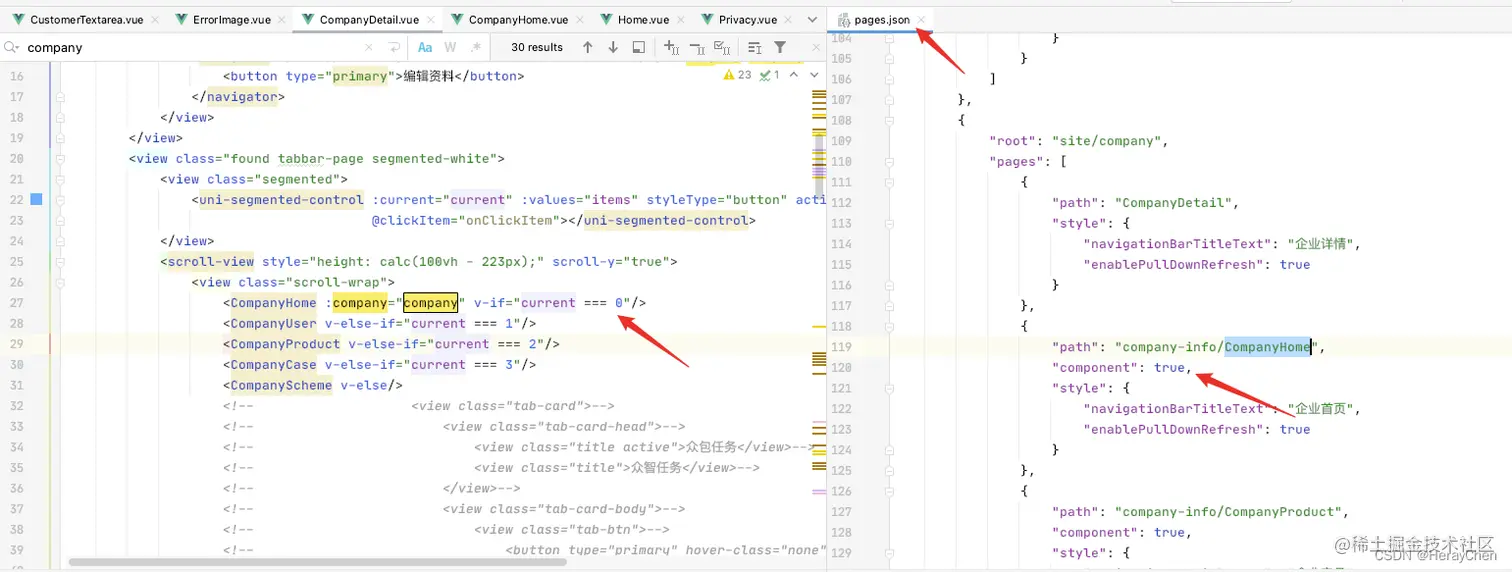
Task: Select the pages.json tab
Action: click(x=882, y=19)
